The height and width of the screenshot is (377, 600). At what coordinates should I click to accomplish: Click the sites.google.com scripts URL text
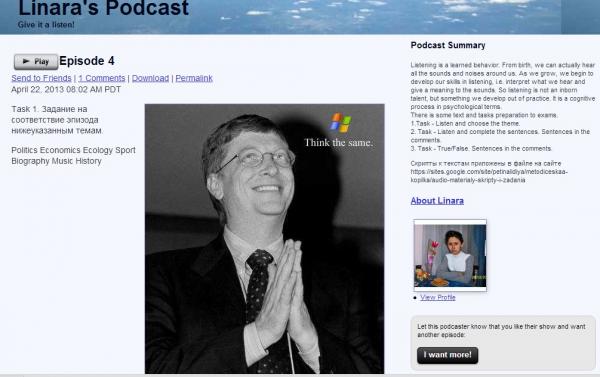click(x=489, y=176)
